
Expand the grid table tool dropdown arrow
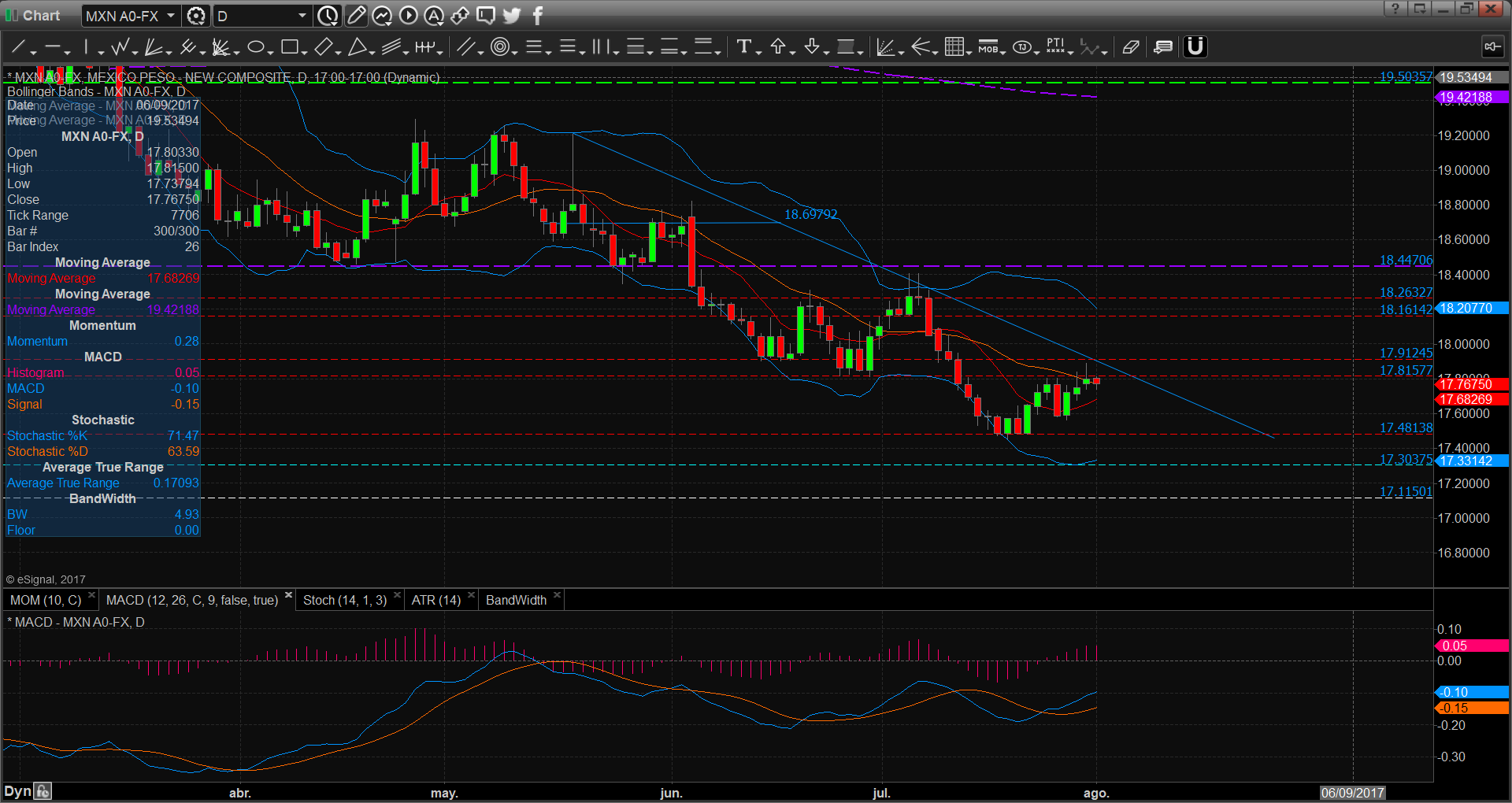point(969,52)
